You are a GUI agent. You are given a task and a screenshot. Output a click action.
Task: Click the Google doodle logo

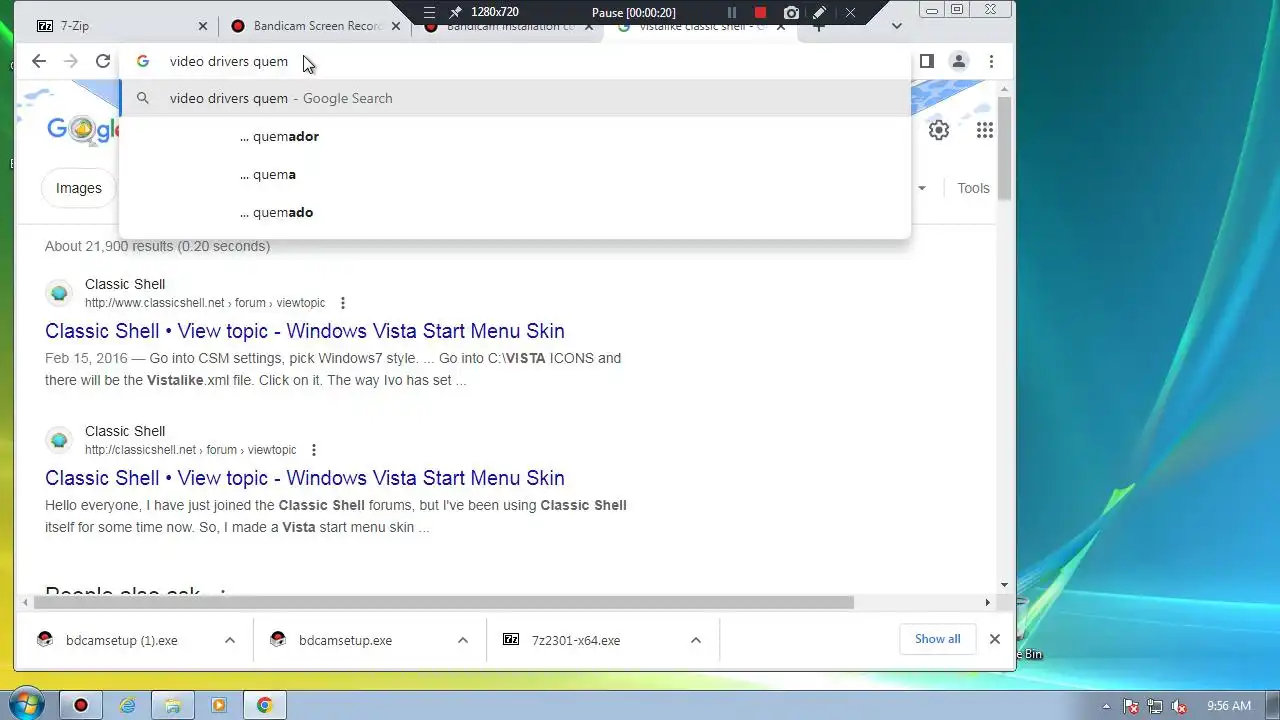(x=84, y=129)
